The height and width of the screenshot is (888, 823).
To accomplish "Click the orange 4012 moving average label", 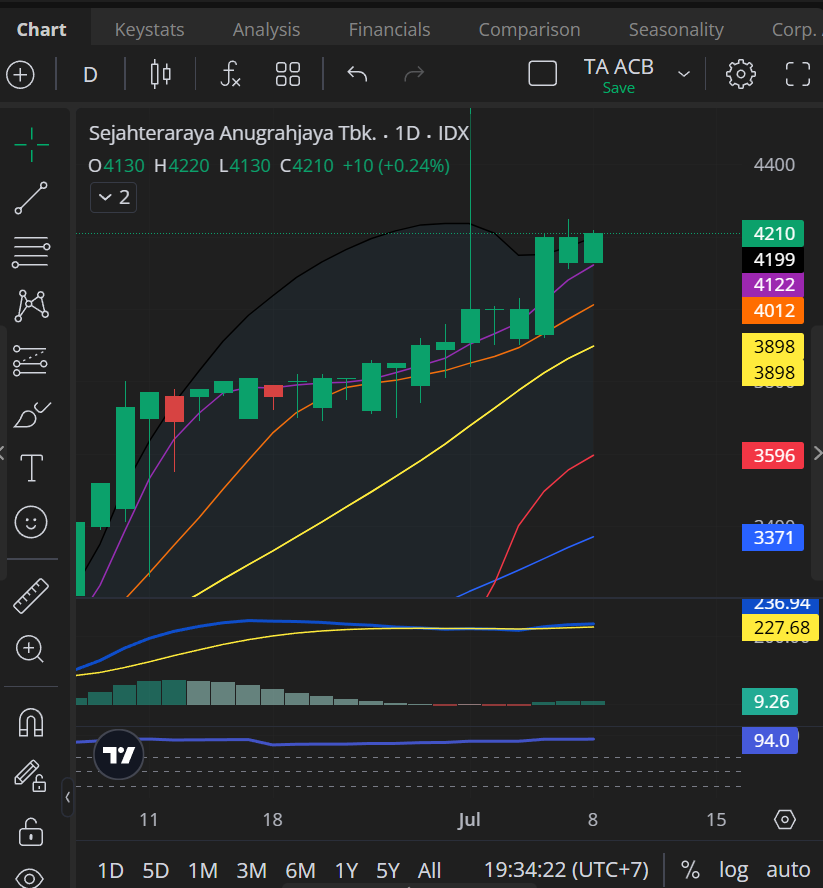I will (773, 310).
